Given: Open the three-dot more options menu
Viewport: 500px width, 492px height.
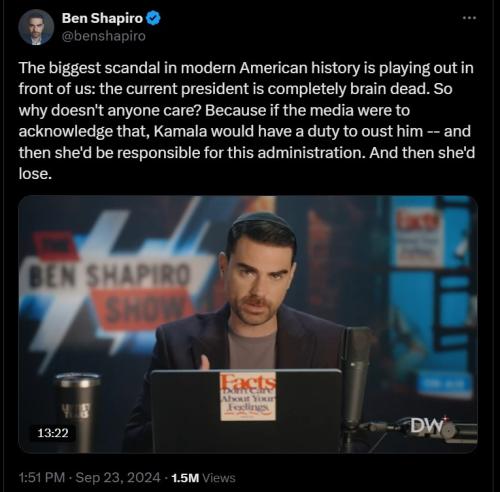Looking at the screenshot, I should point(469,18).
